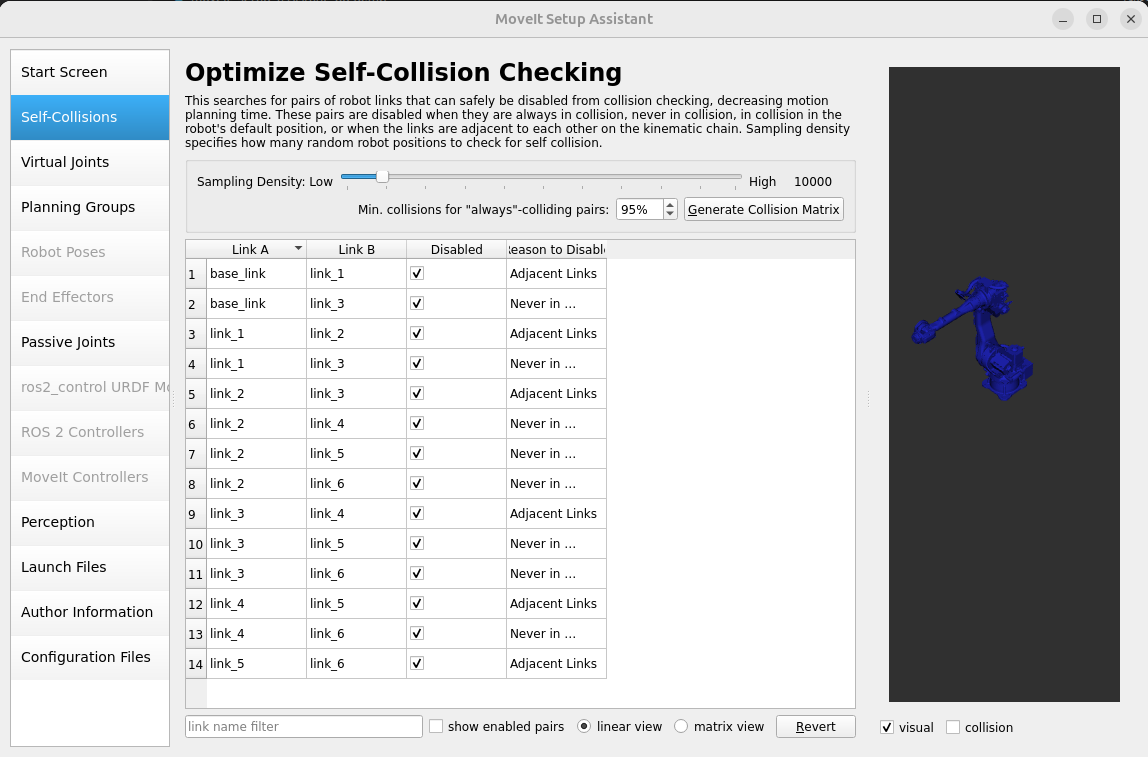1148x757 pixels.
Task: Click the Revert button
Action: pyautogui.click(x=816, y=726)
